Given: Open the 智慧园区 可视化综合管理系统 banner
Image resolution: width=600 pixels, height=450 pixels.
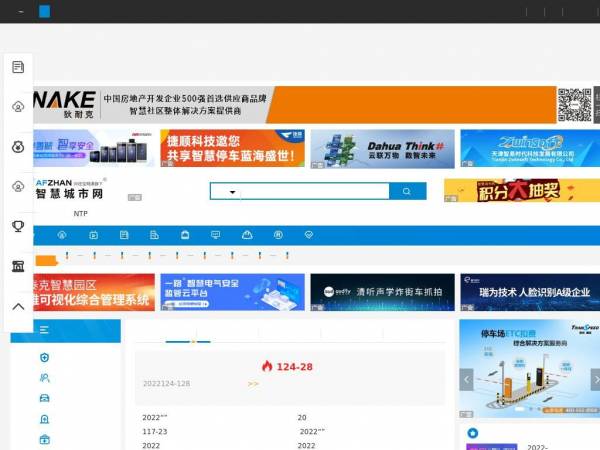Looking at the screenshot, I should point(94,292).
